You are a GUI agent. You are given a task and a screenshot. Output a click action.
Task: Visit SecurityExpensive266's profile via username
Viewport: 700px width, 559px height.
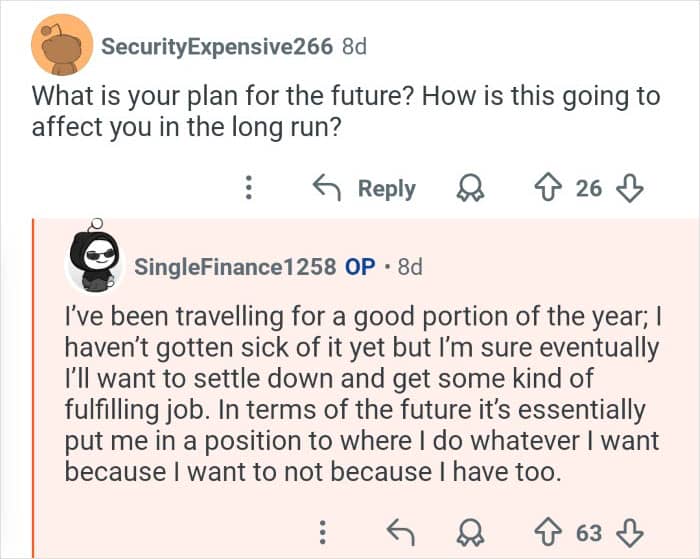(x=217, y=46)
